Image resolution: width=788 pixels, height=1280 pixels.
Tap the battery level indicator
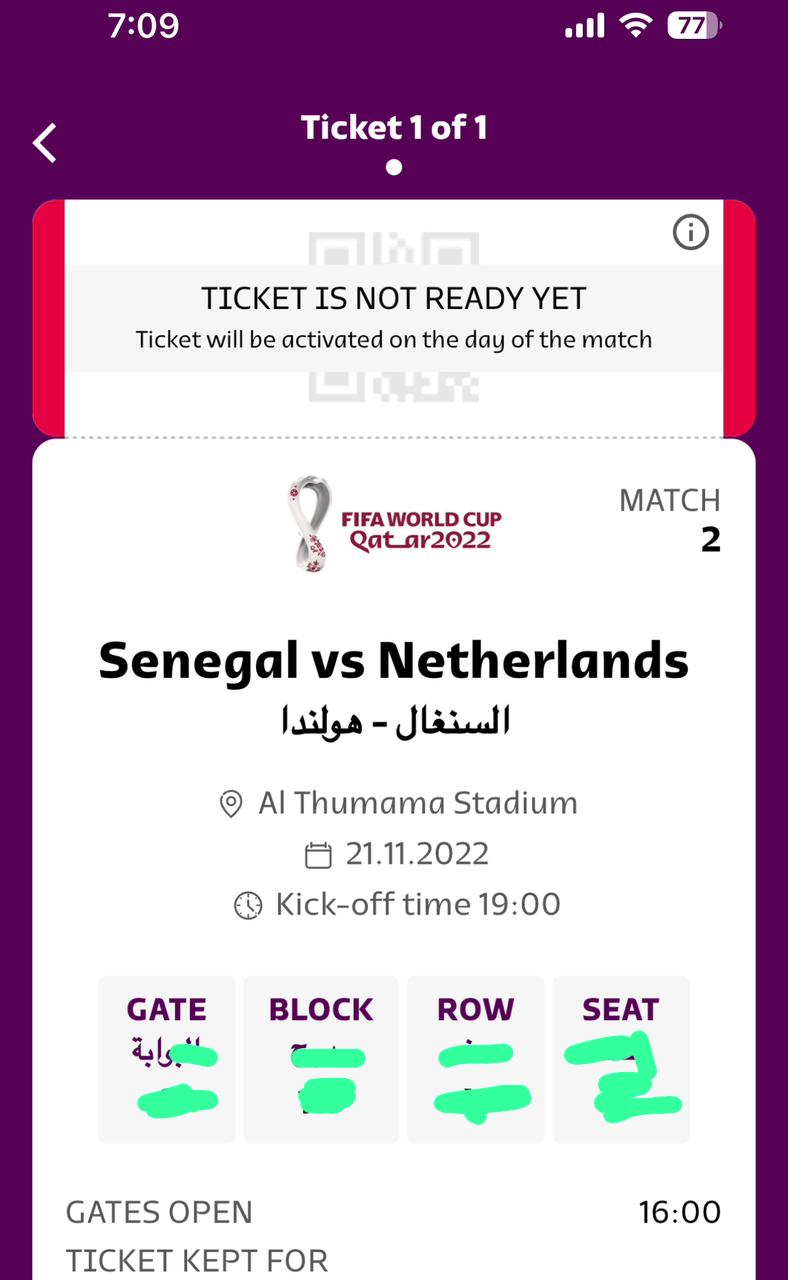click(694, 26)
